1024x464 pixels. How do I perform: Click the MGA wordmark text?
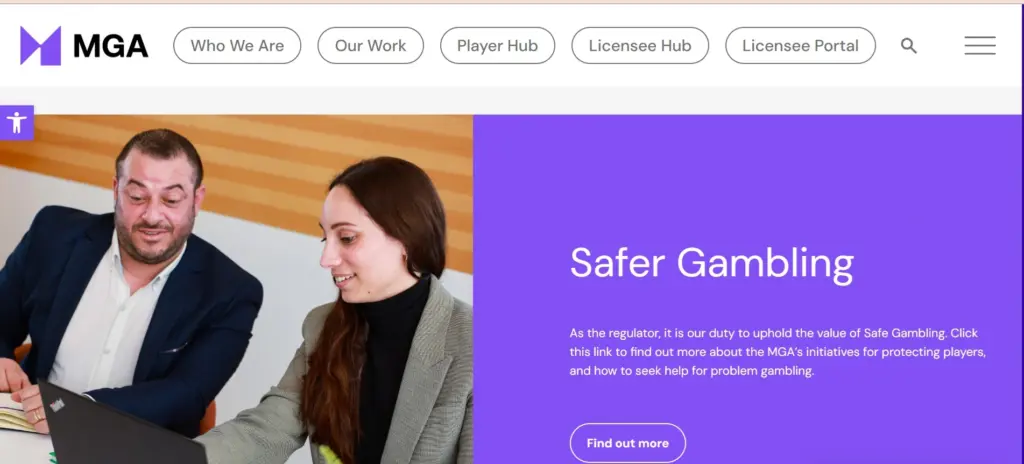point(110,46)
